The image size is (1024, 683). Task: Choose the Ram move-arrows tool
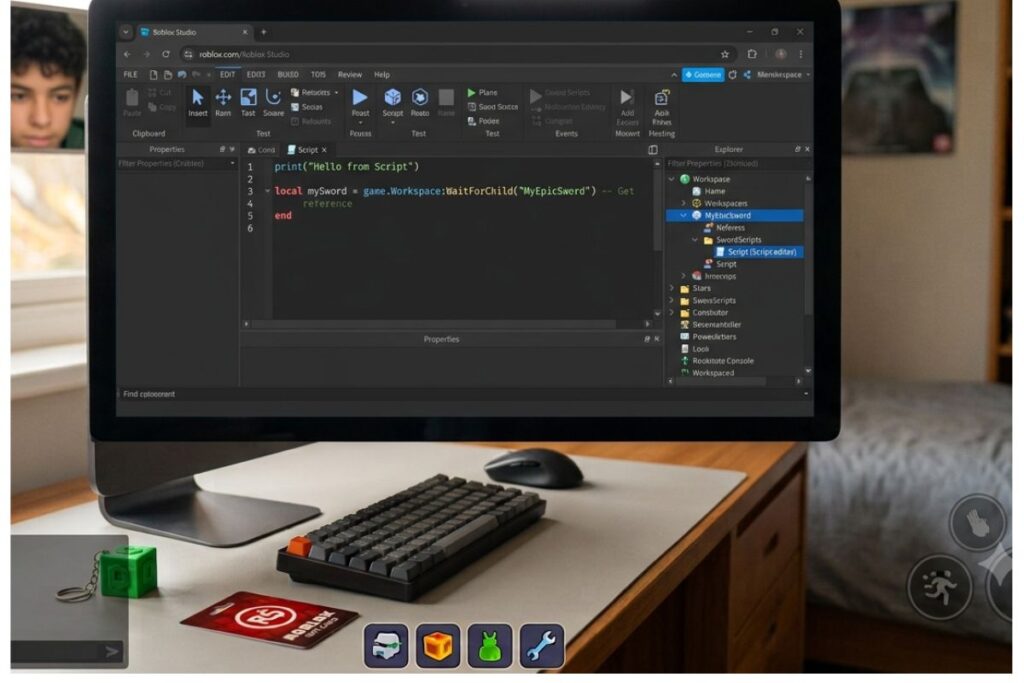(x=223, y=103)
